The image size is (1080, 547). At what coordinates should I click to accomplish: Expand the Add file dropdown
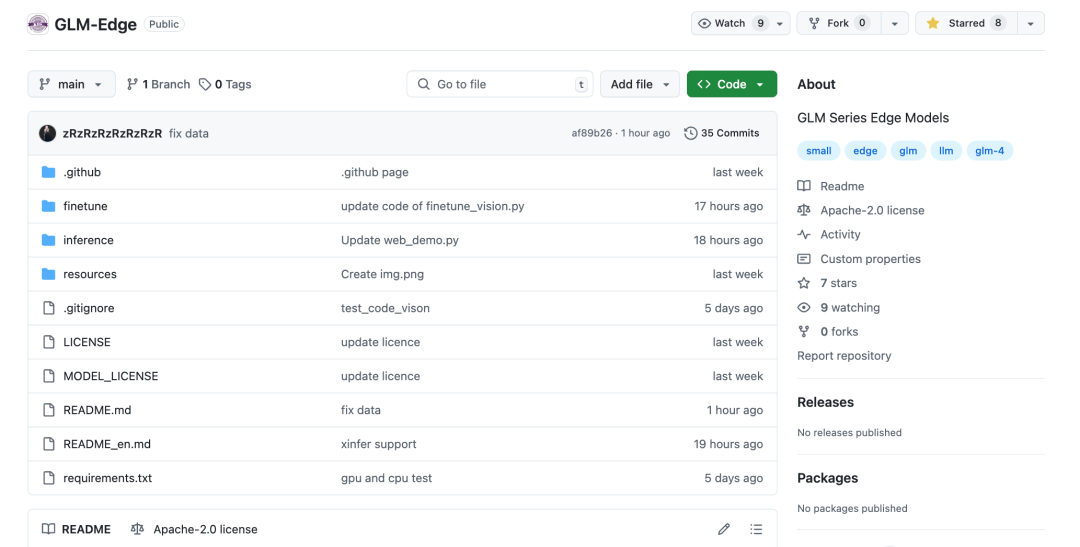[640, 84]
